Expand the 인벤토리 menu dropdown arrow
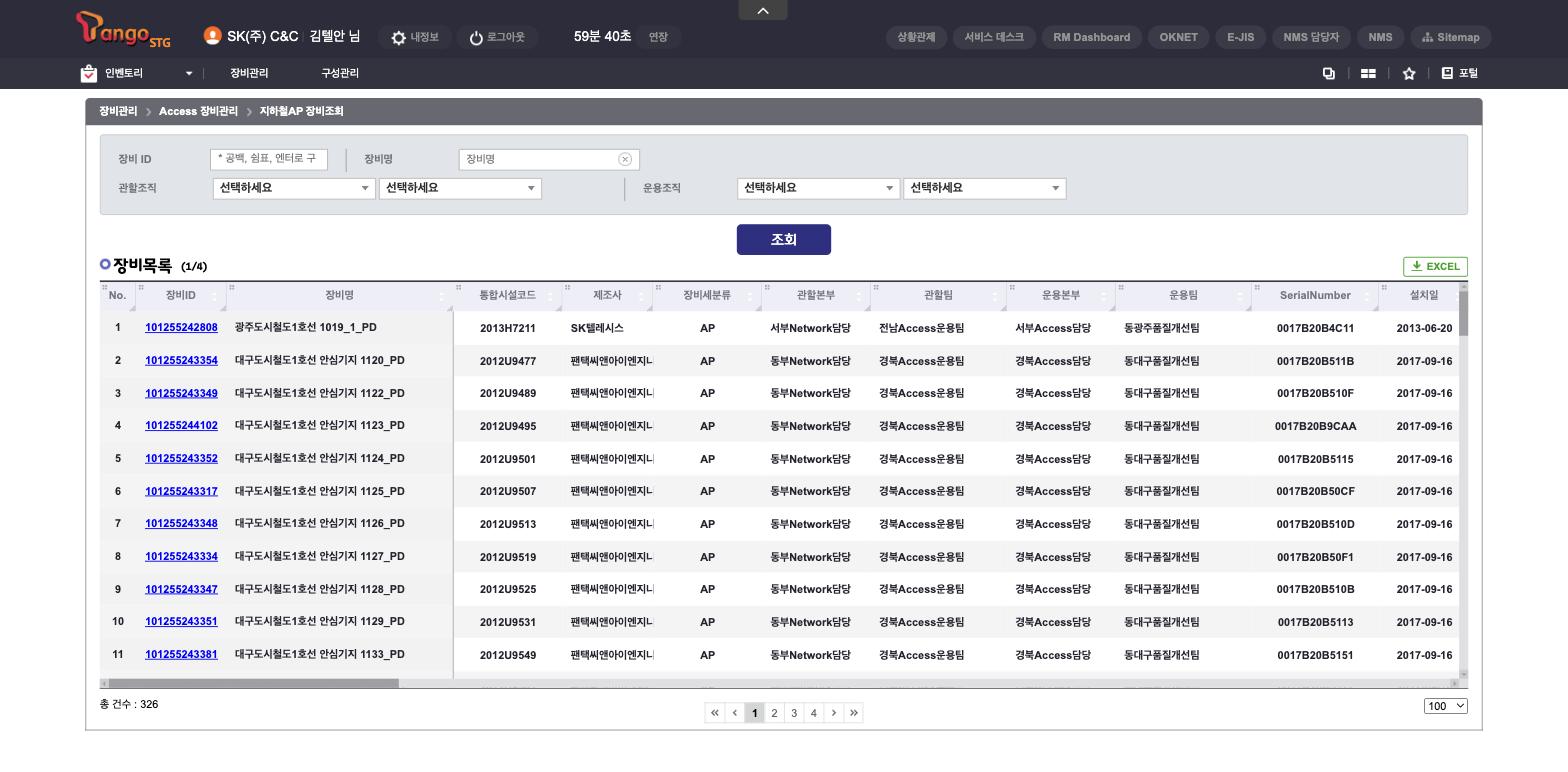 [189, 73]
